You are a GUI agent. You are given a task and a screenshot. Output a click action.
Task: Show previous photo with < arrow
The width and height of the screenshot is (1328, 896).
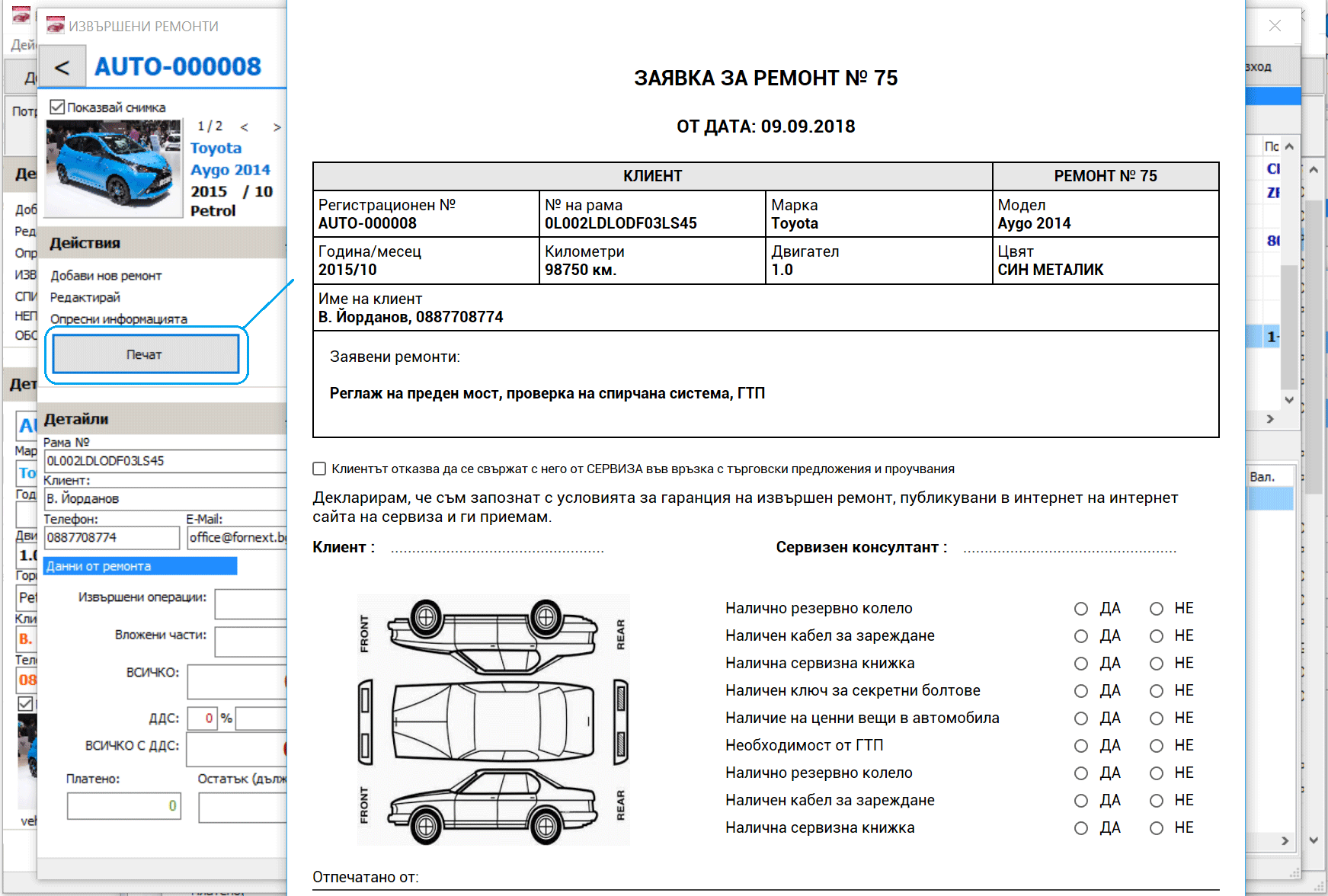[x=245, y=127]
